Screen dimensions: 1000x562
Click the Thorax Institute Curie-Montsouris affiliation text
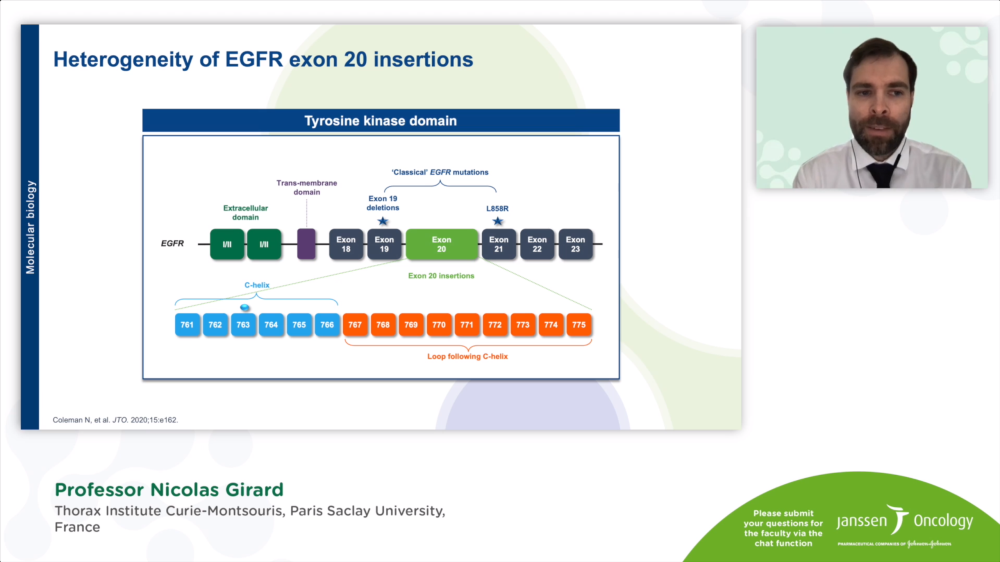(x=250, y=519)
